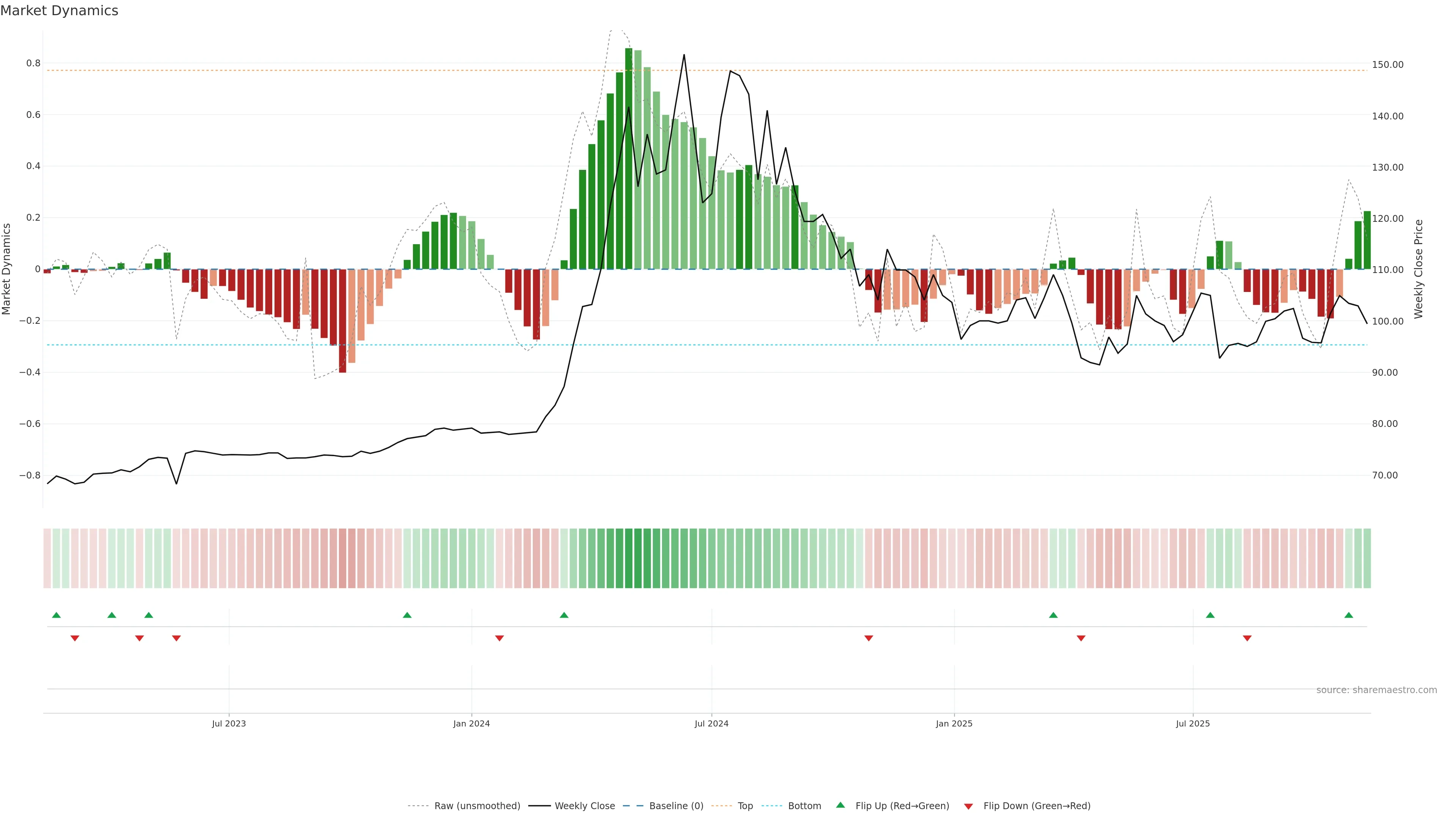
Task: Click the Flip Up green triangle legend icon
Action: 841,805
